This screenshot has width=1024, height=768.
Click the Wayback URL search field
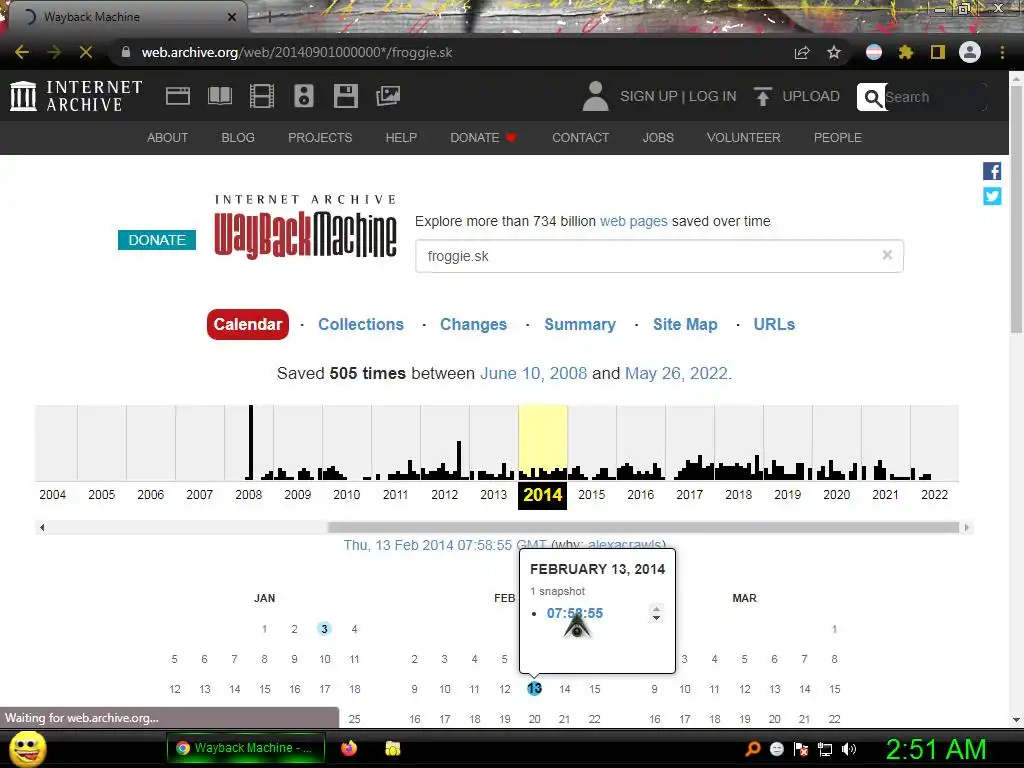[x=659, y=256]
